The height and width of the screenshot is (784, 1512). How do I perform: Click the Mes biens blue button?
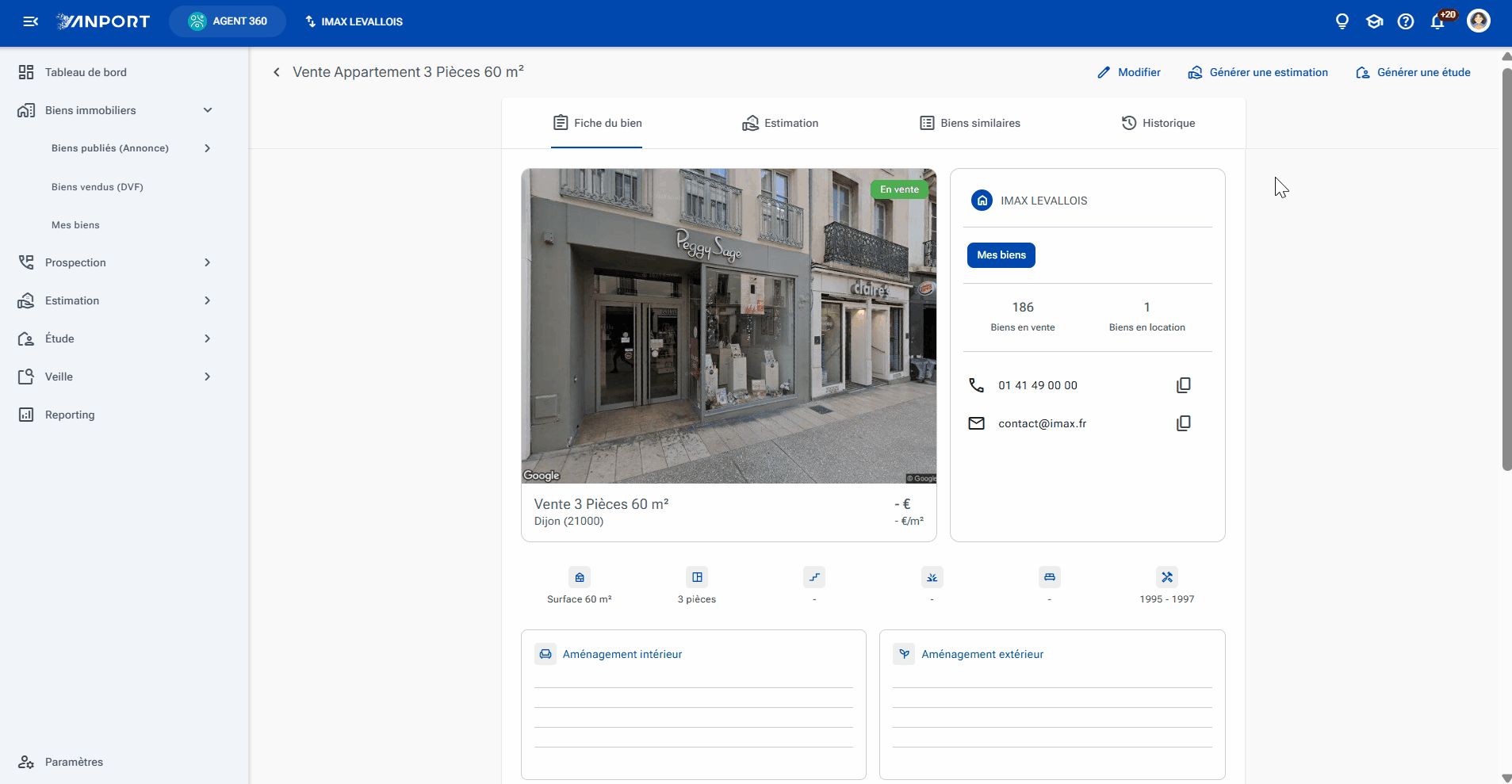(1001, 255)
